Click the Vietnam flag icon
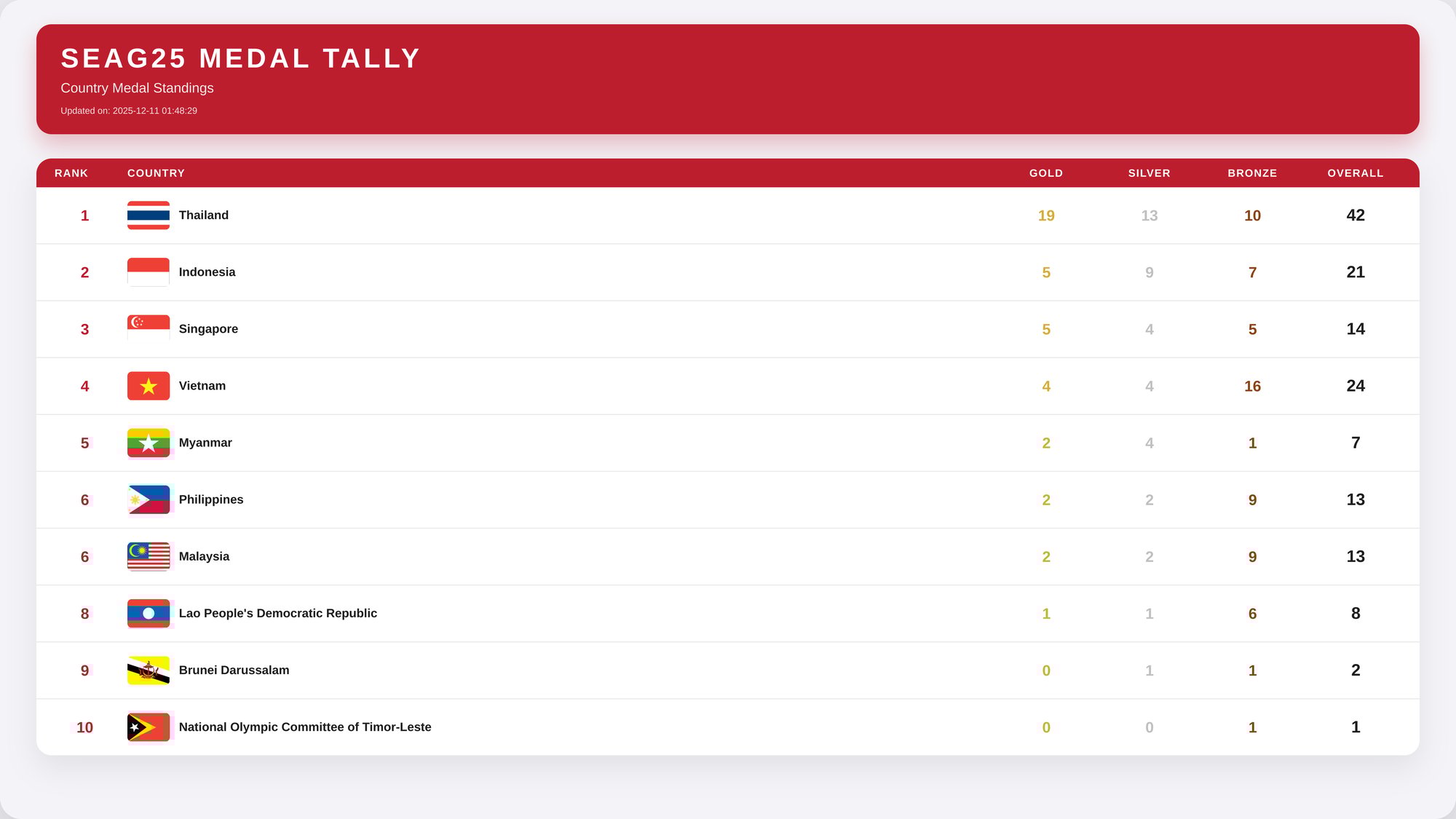This screenshot has height=819, width=1456. (x=148, y=386)
